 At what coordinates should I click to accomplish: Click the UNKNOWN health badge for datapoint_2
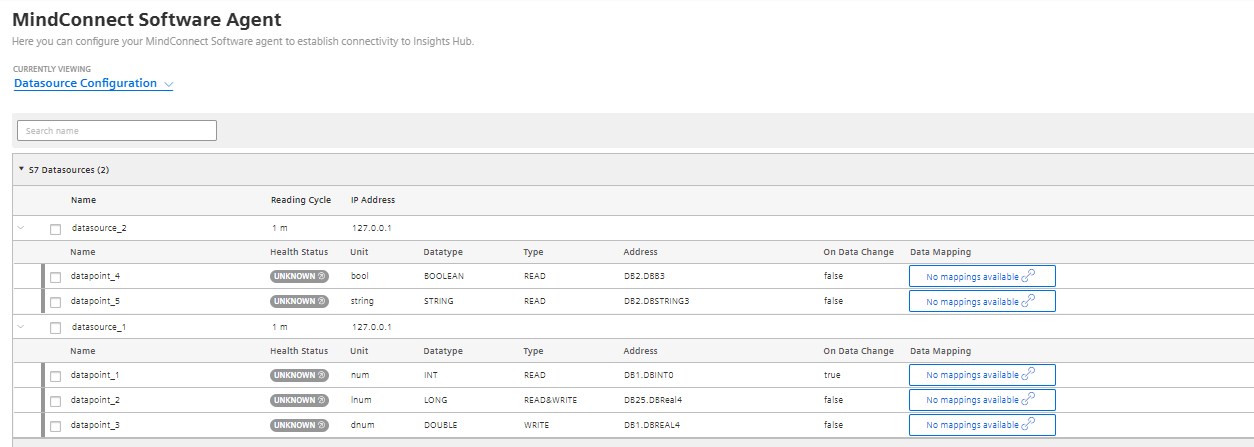coord(299,400)
